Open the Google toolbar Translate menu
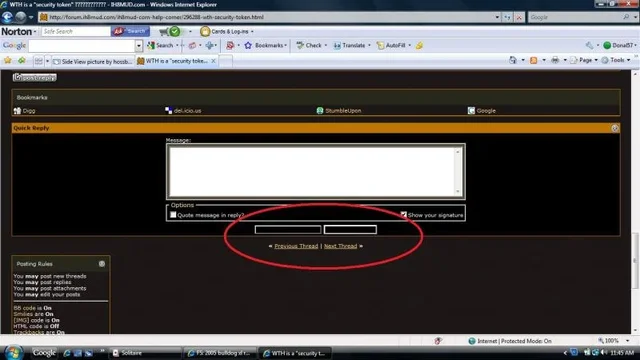Viewport: 640px width, 360px height. pos(352,45)
